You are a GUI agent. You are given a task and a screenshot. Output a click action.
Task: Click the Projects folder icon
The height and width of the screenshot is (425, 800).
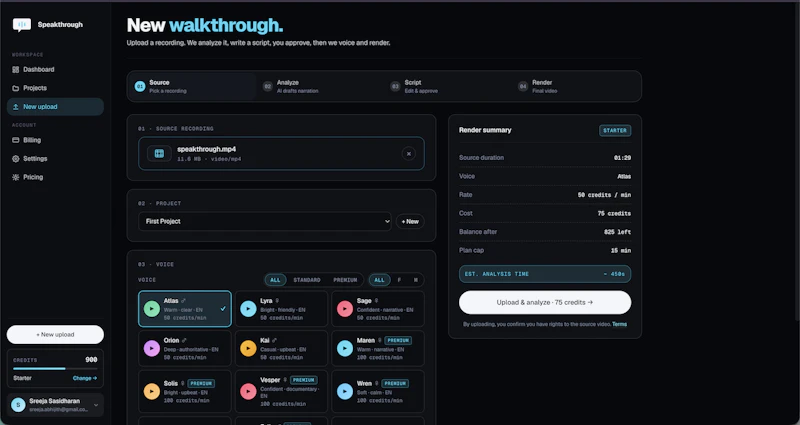point(16,88)
